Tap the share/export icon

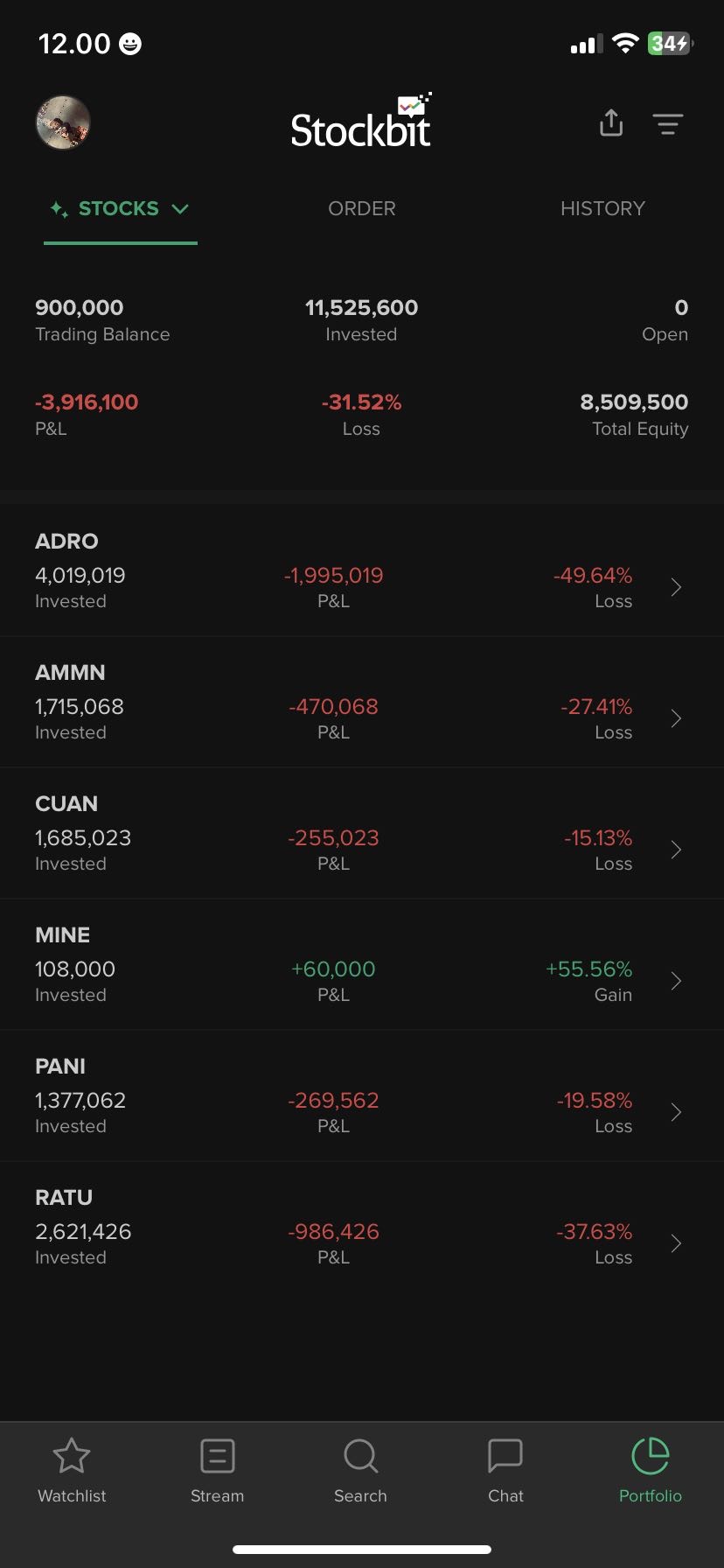click(x=611, y=123)
